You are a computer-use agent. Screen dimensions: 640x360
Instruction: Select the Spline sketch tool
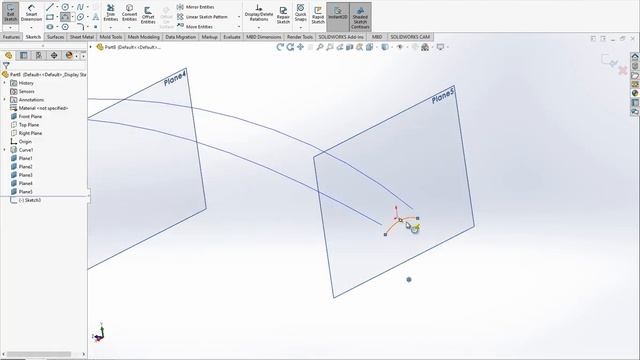(x=80, y=7)
